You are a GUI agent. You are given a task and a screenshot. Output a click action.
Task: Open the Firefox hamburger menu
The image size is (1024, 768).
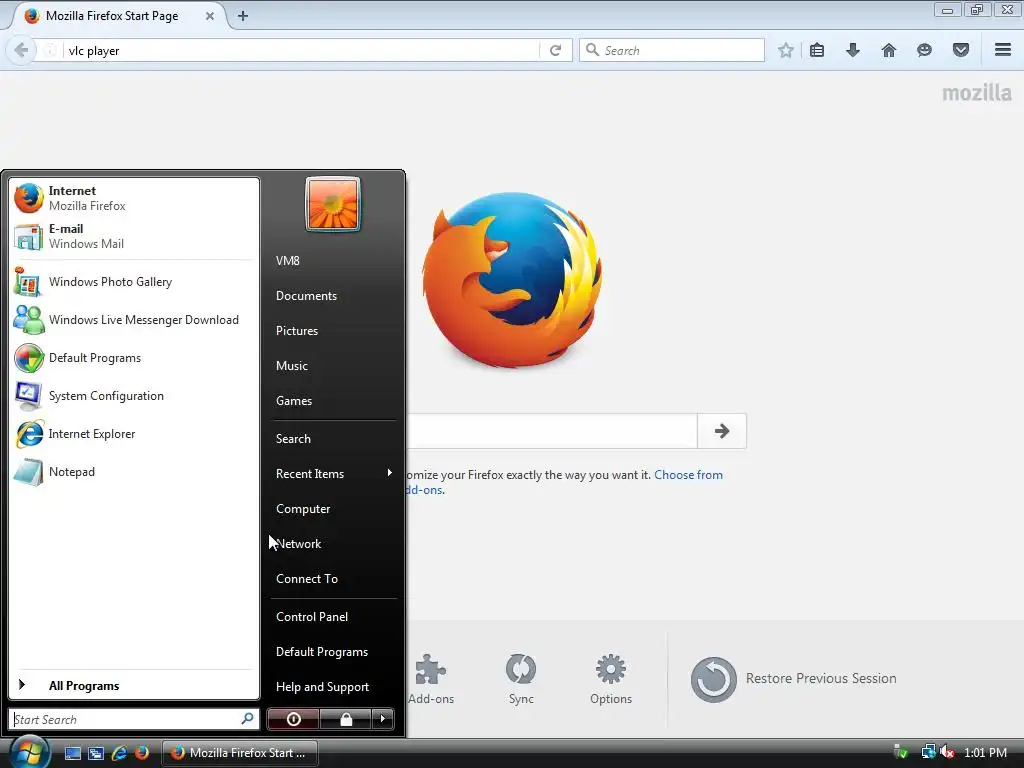point(1003,50)
